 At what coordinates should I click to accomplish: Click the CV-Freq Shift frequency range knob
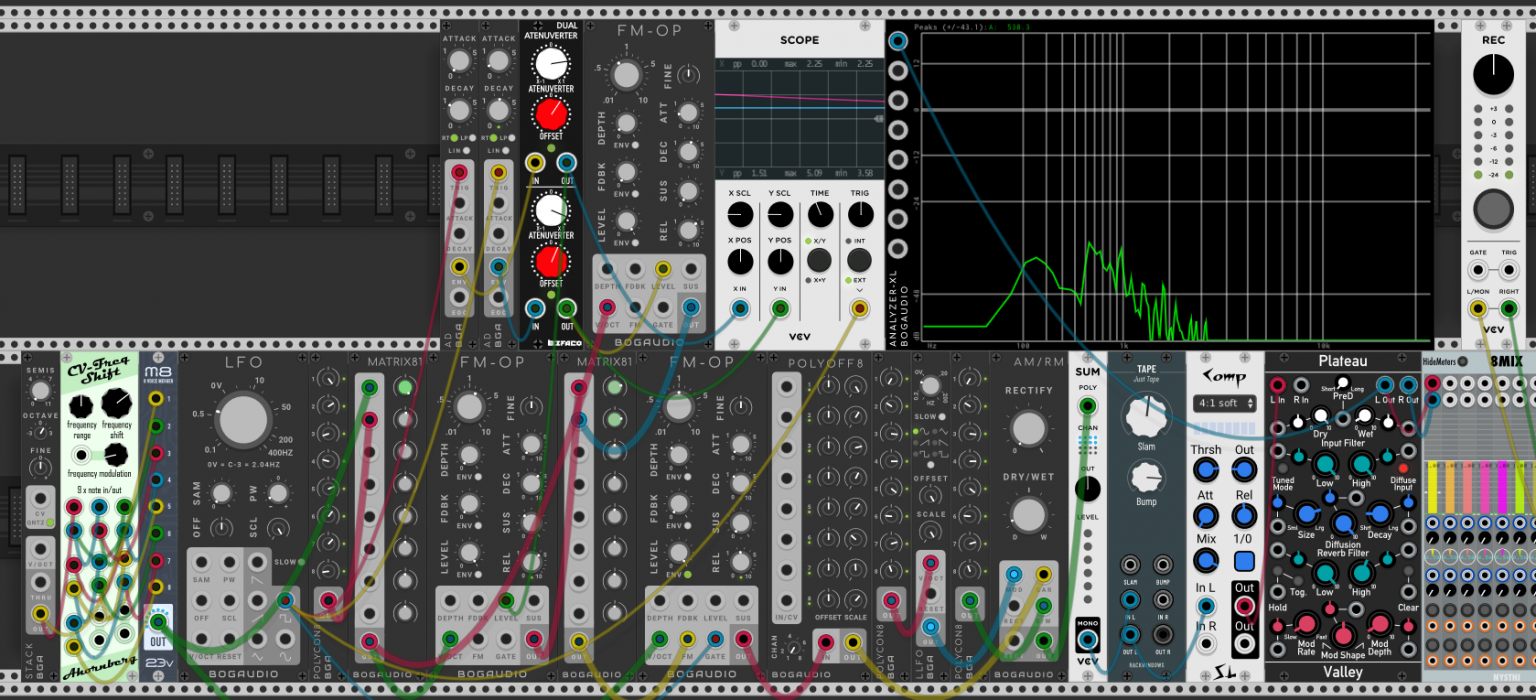(82, 407)
